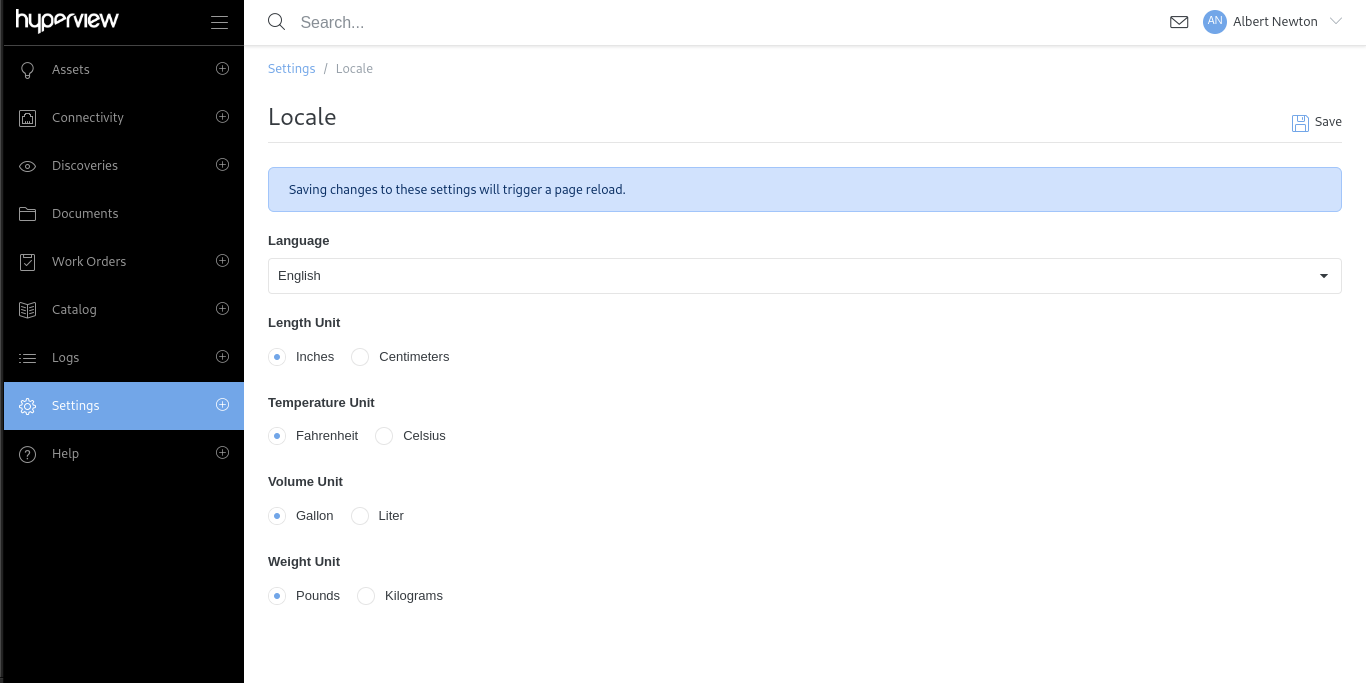Expand the Logs submenu plus

click(x=223, y=357)
